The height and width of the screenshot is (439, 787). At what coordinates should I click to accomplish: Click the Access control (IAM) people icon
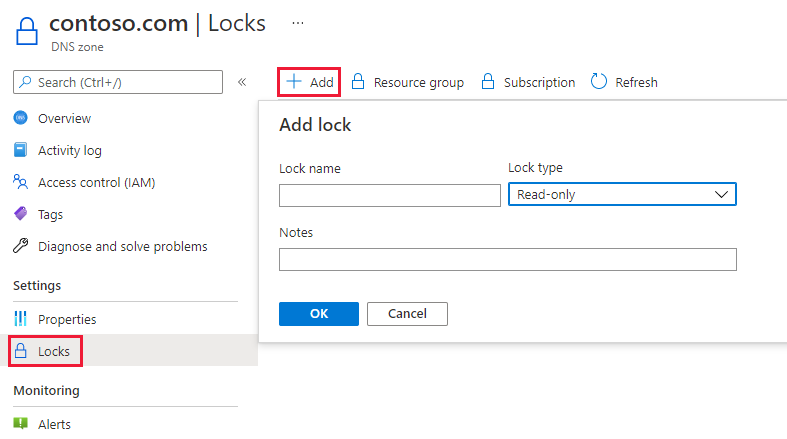[x=20, y=182]
